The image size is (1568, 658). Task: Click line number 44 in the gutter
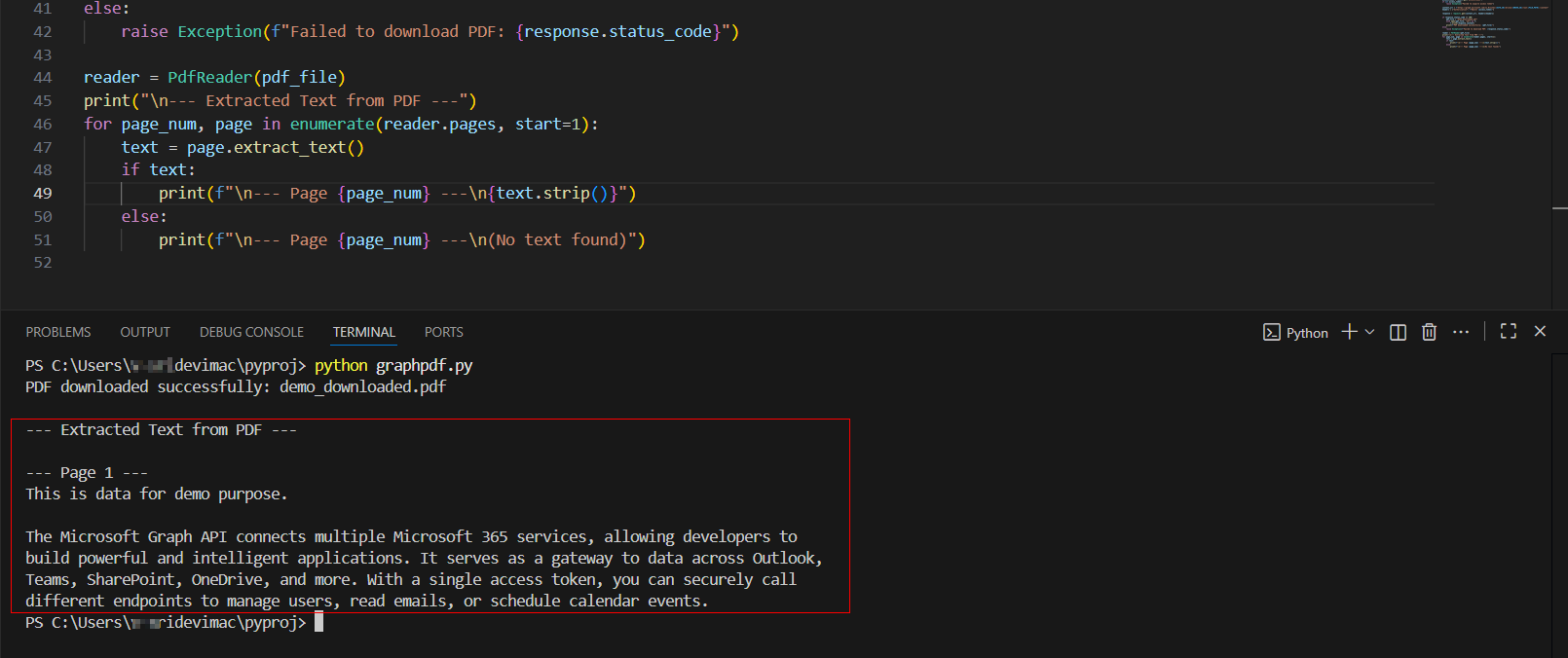coord(43,77)
